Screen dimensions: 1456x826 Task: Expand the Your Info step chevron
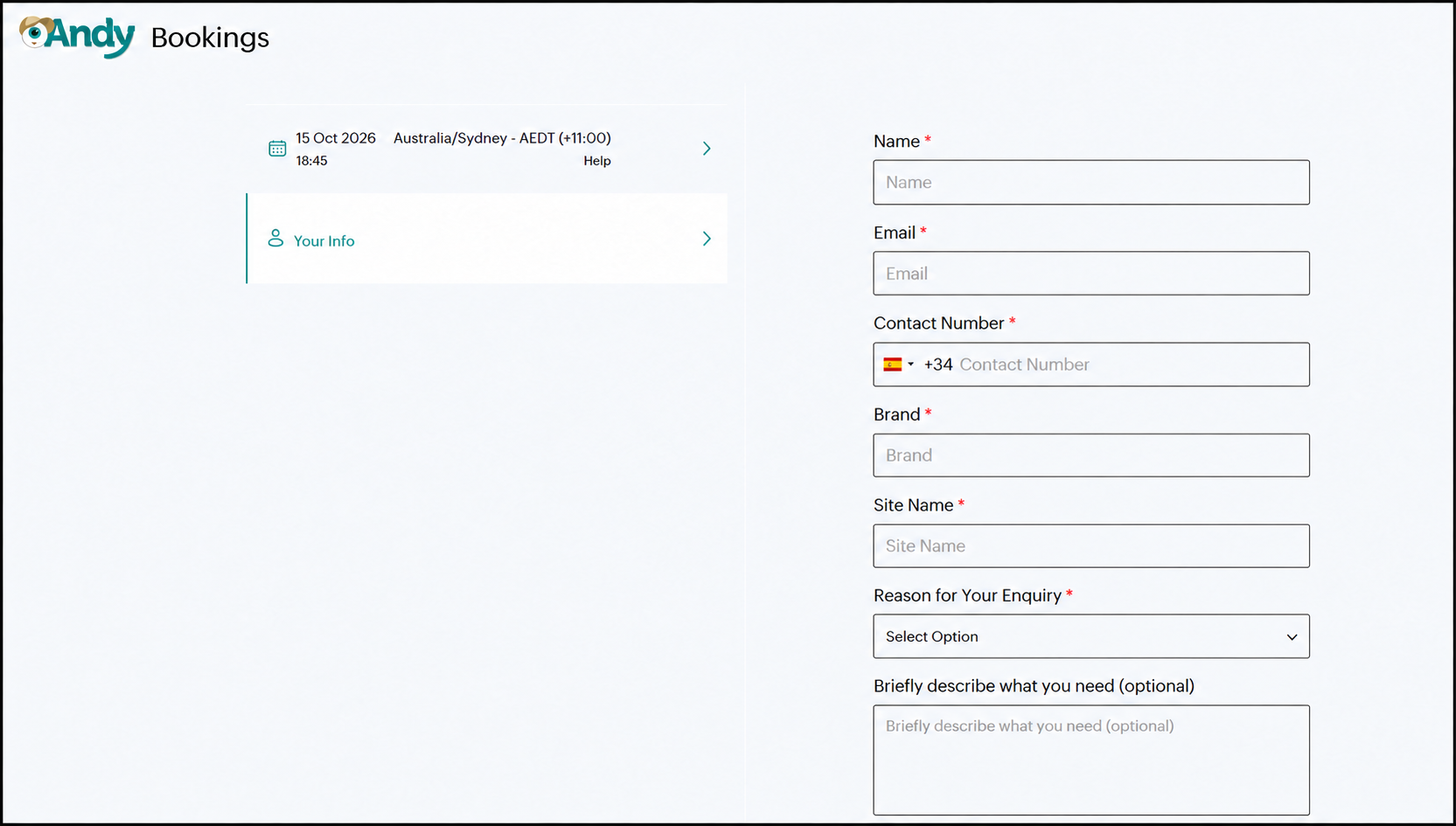pos(707,239)
